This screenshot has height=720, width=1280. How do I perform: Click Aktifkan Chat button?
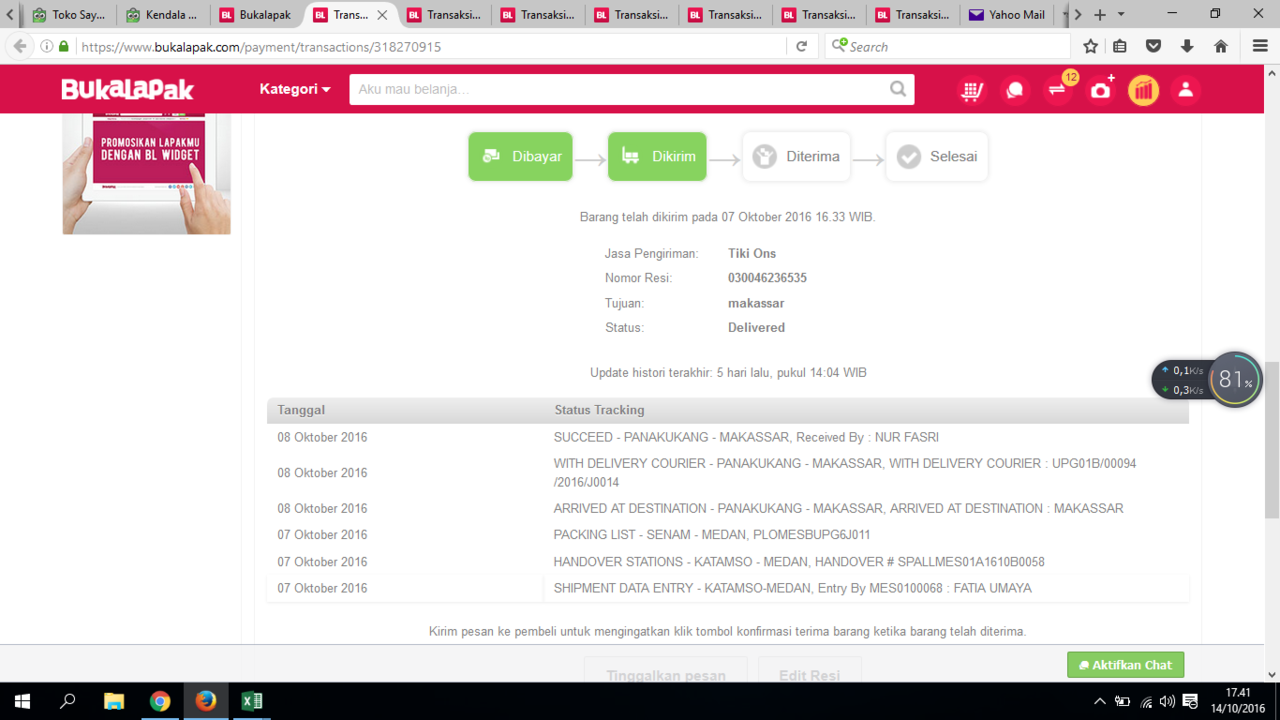click(x=1126, y=665)
